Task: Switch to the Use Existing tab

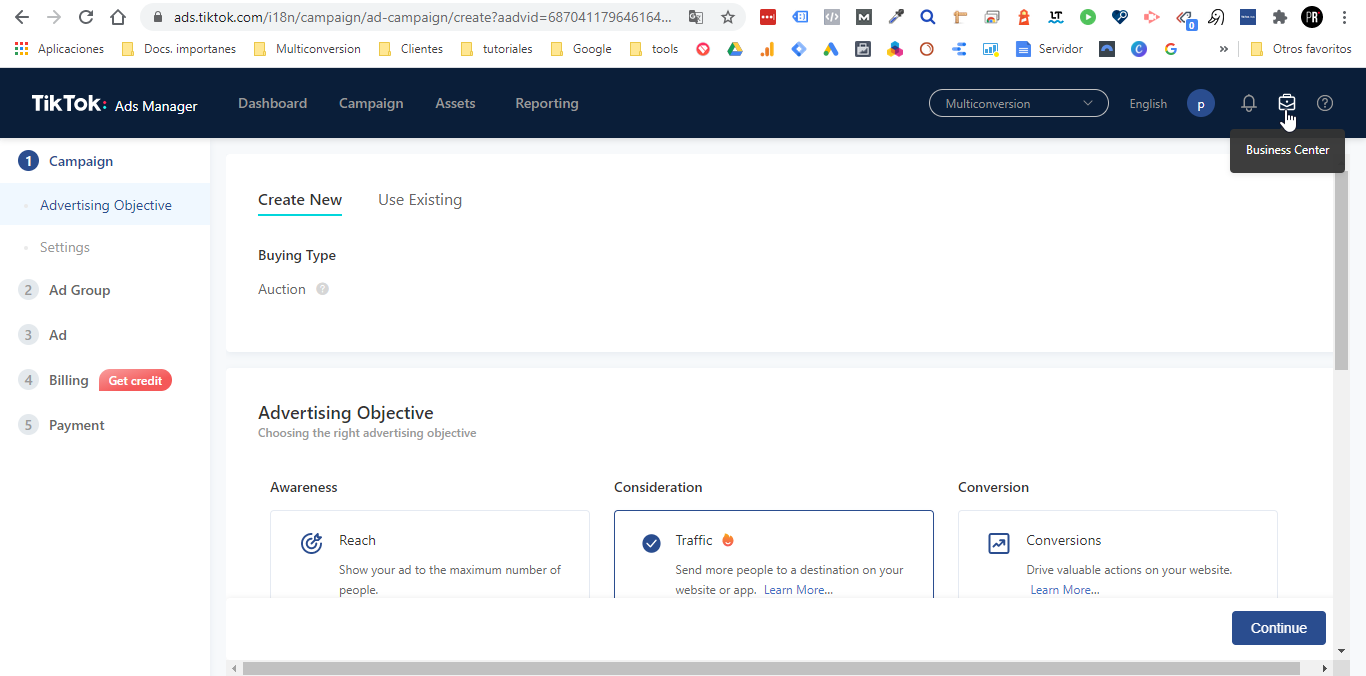Action: coord(420,200)
